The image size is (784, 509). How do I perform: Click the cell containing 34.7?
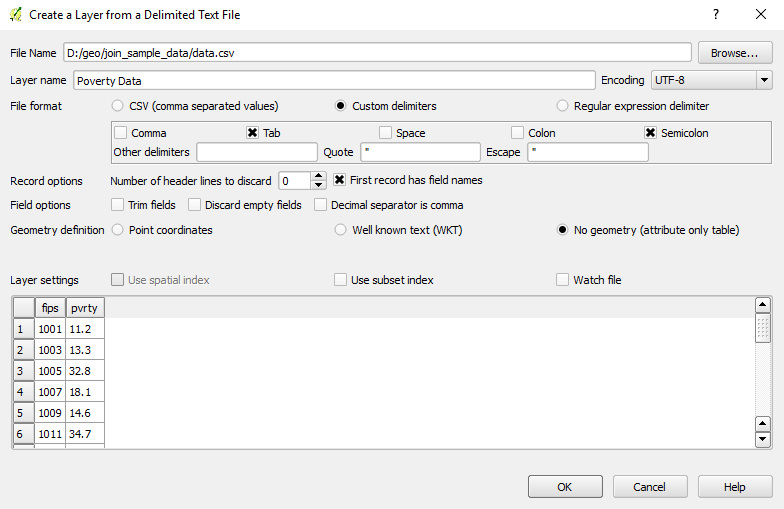pyautogui.click(x=84, y=434)
